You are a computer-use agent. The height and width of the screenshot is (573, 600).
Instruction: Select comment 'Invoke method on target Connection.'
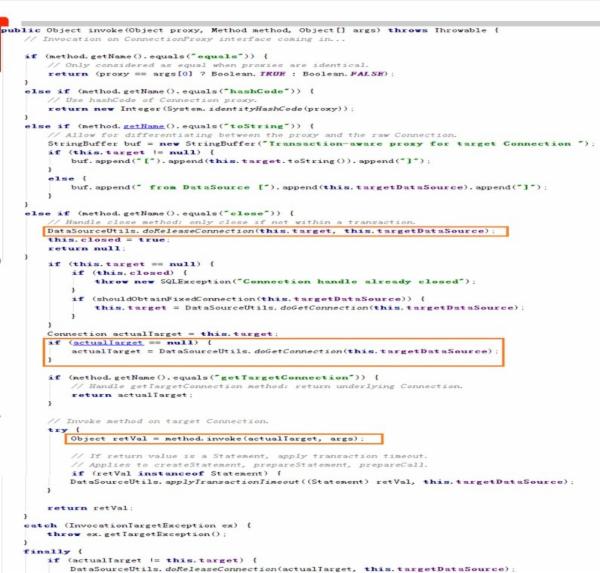[x=158, y=421]
